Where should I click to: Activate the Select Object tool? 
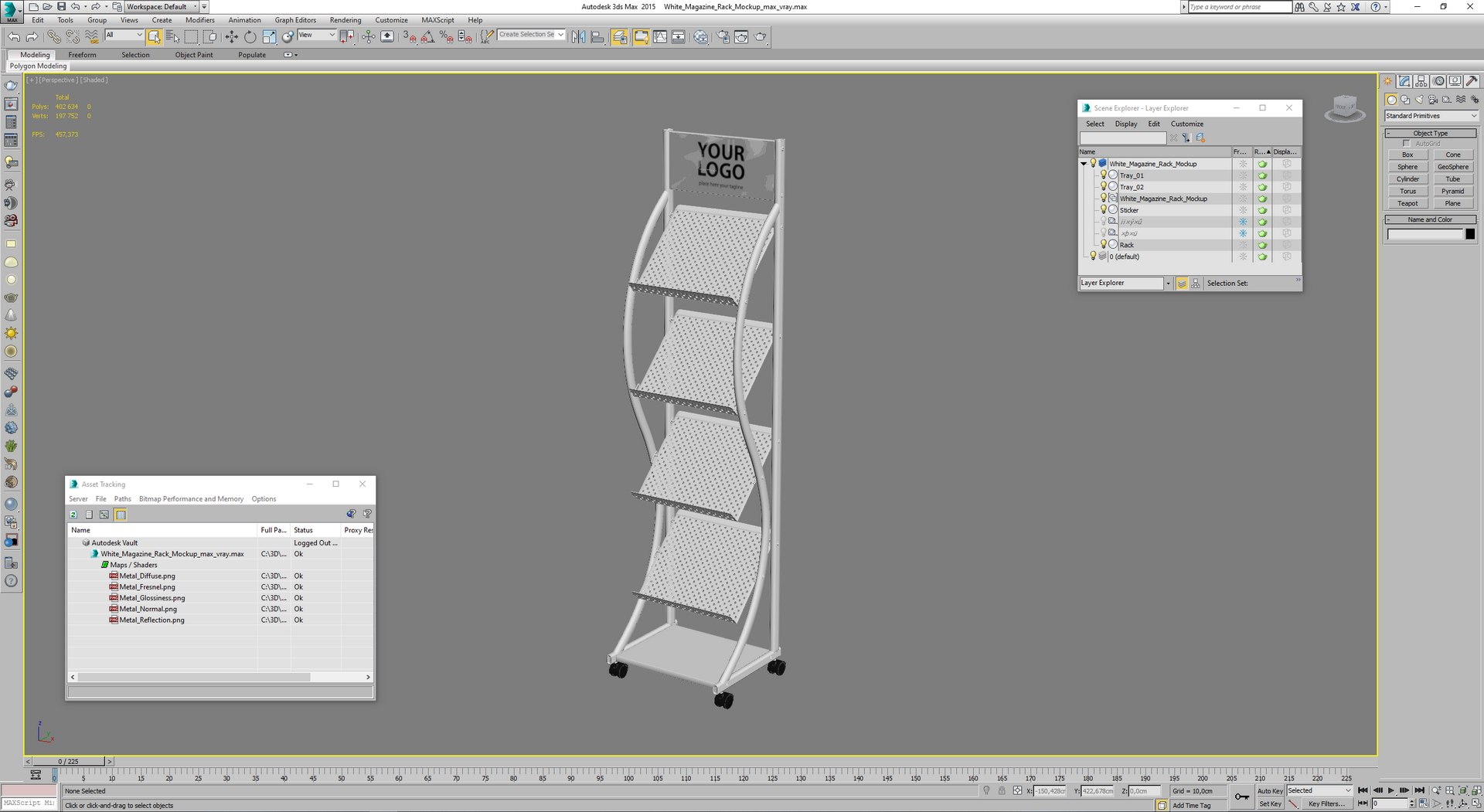click(x=154, y=37)
